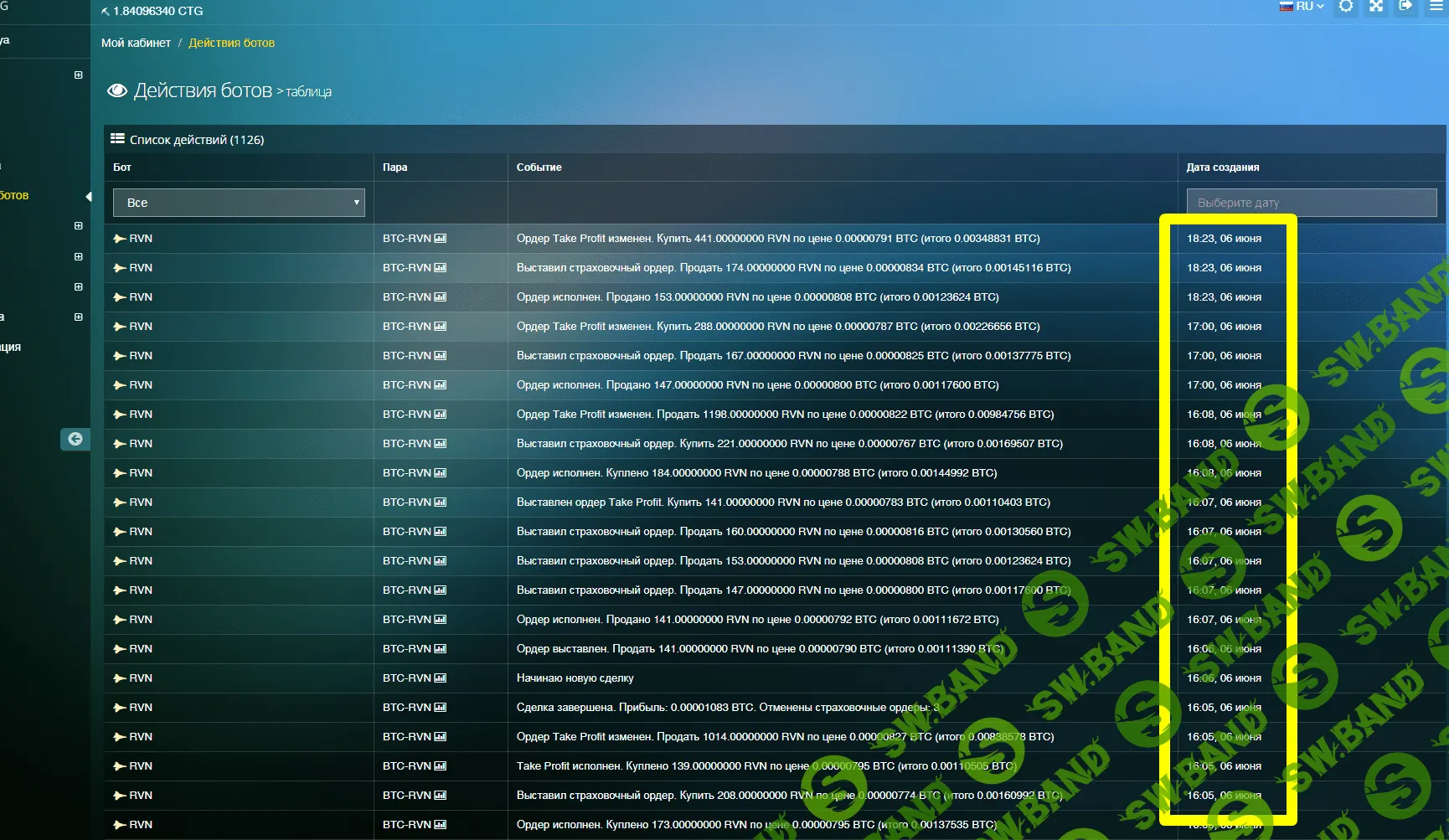Click the eye icon beside the page title
1449x840 pixels.
coord(117,90)
